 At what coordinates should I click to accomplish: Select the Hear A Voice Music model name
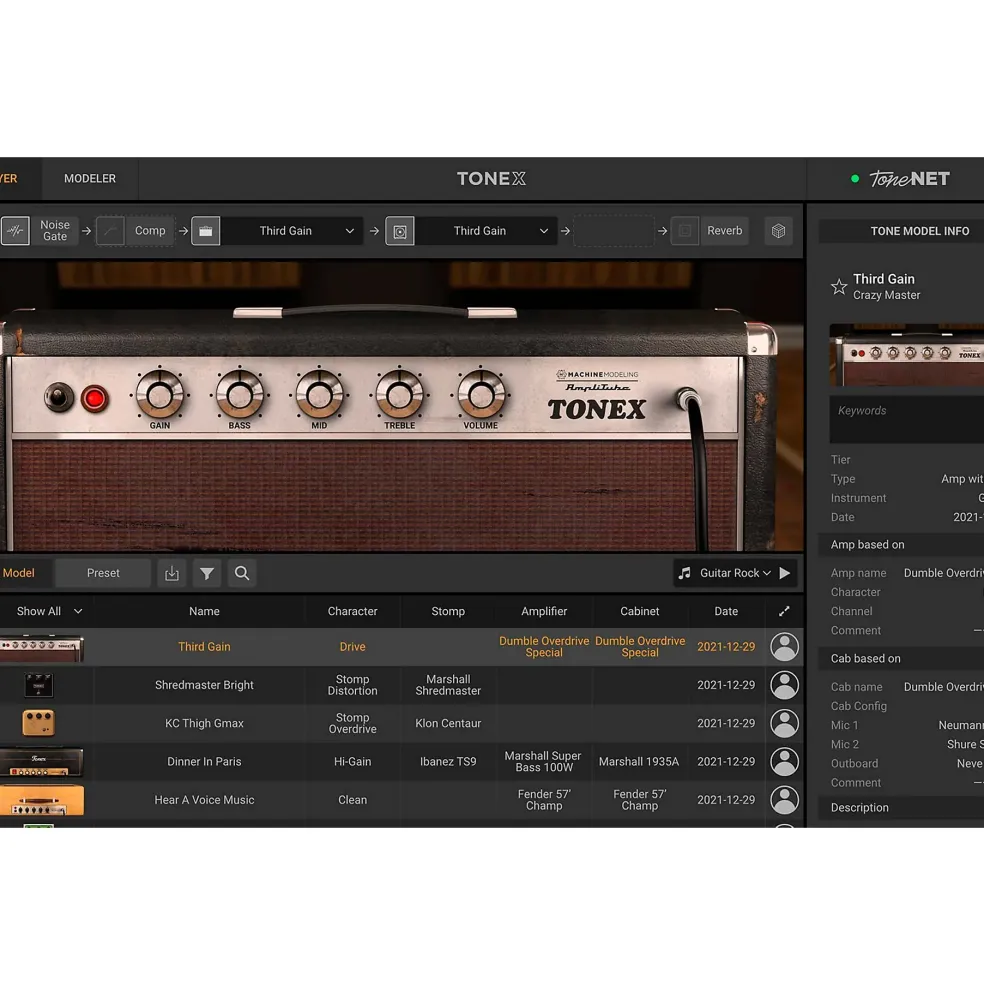(204, 800)
